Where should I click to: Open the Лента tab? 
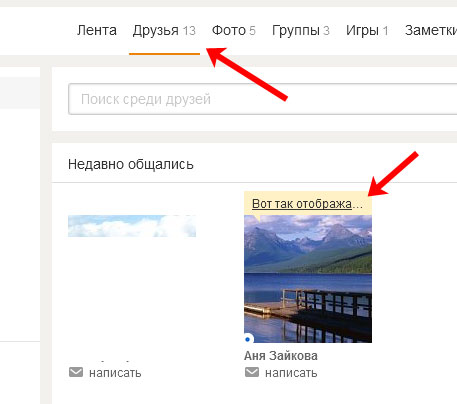click(x=97, y=30)
